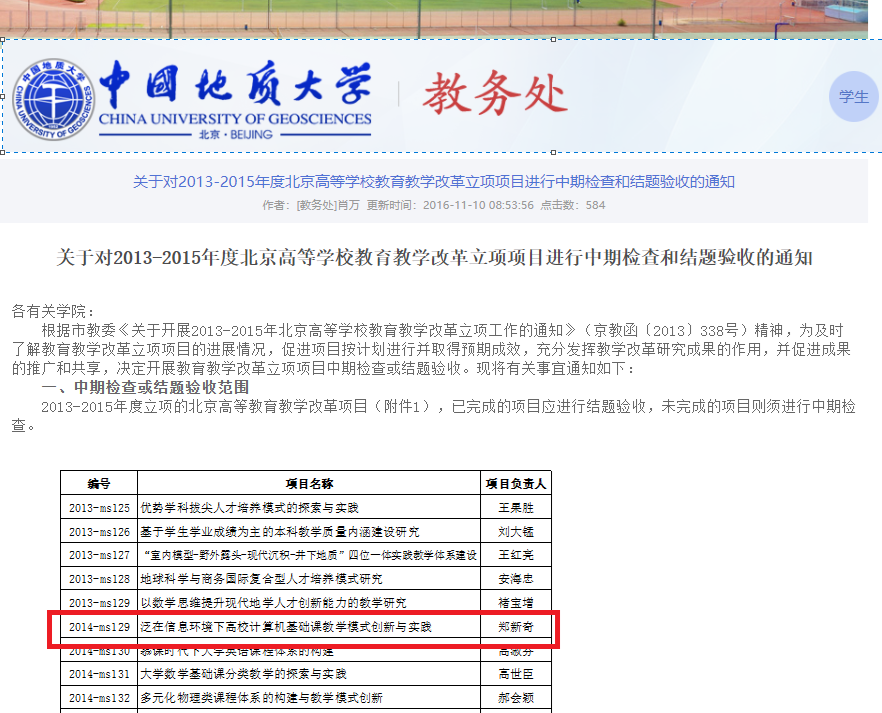Click the 教务处 red calligraphy title
Viewport: 882px width, 713px height.
494,95
